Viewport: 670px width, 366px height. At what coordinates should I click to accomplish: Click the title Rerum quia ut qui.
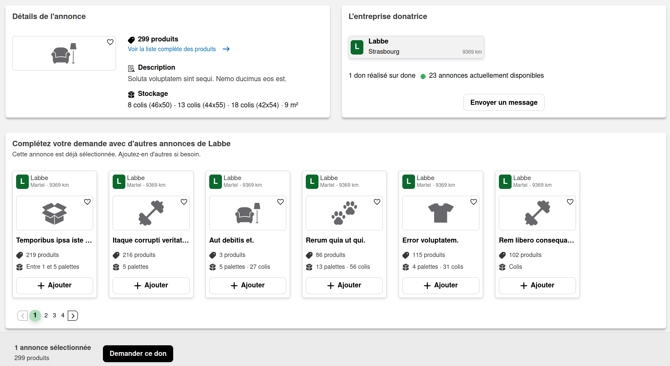(335, 240)
